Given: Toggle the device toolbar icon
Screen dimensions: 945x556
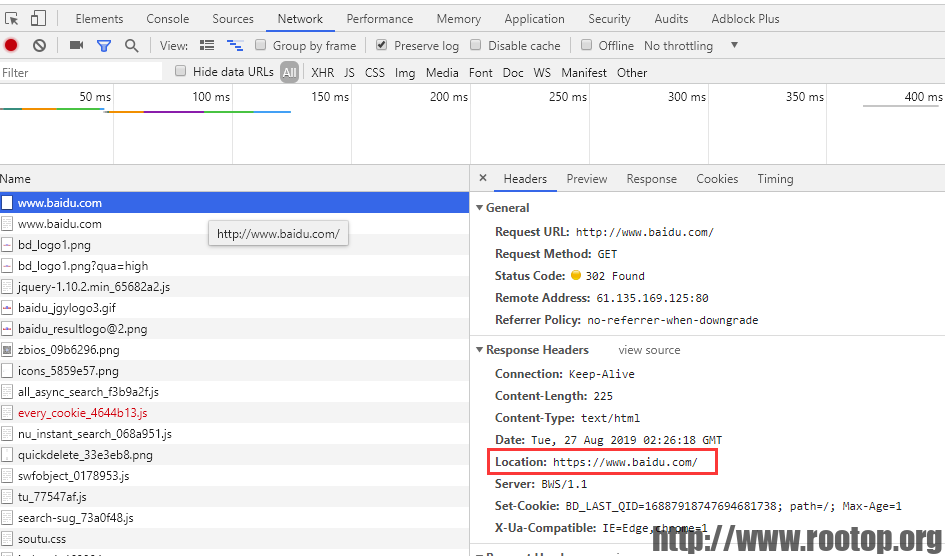Looking at the screenshot, I should pos(38,19).
